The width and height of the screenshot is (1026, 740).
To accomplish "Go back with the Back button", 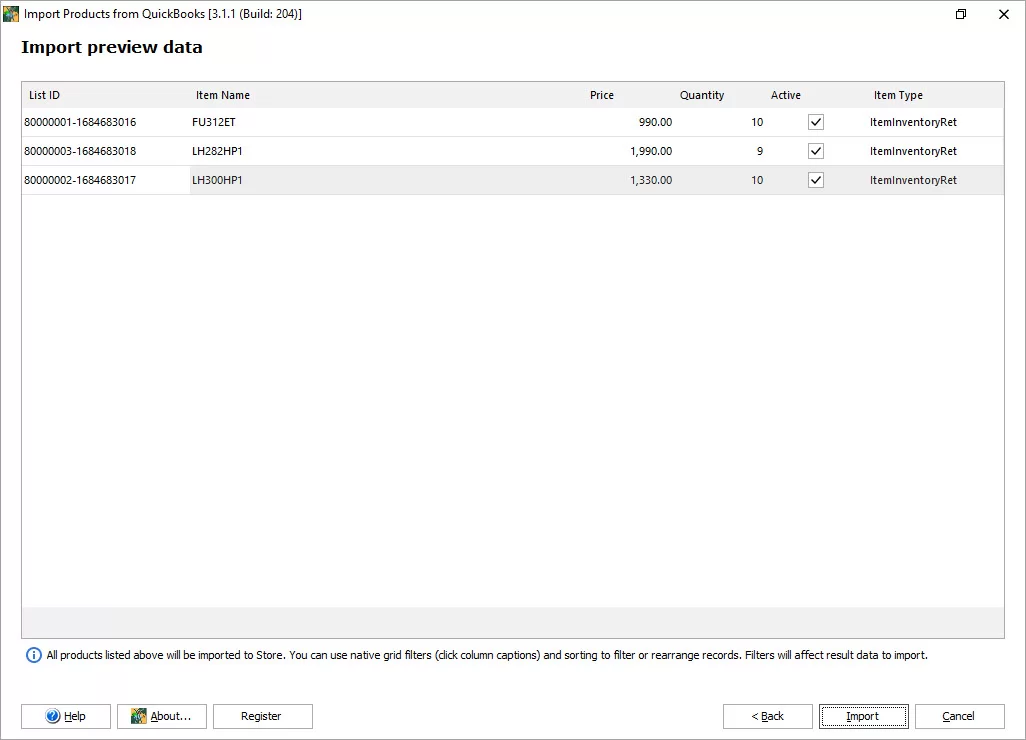I will coord(768,716).
